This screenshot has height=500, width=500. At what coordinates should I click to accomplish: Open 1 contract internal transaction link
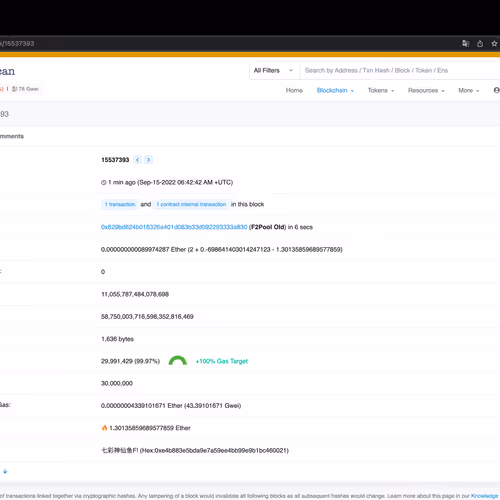[191, 204]
